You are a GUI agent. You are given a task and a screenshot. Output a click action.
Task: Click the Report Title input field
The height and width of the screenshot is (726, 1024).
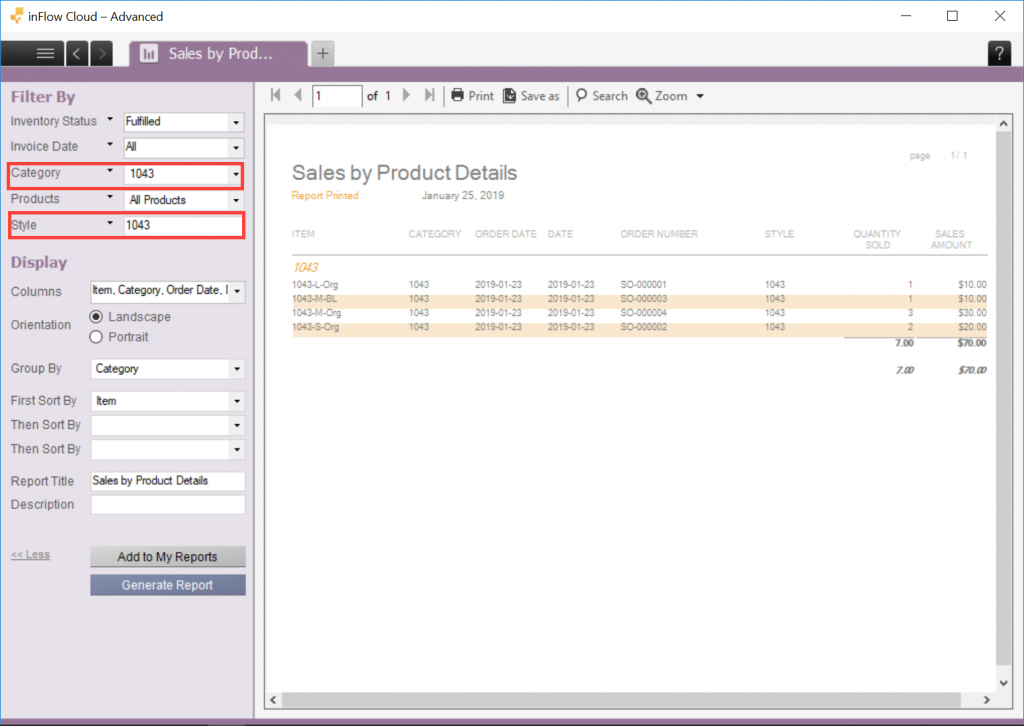pyautogui.click(x=167, y=481)
